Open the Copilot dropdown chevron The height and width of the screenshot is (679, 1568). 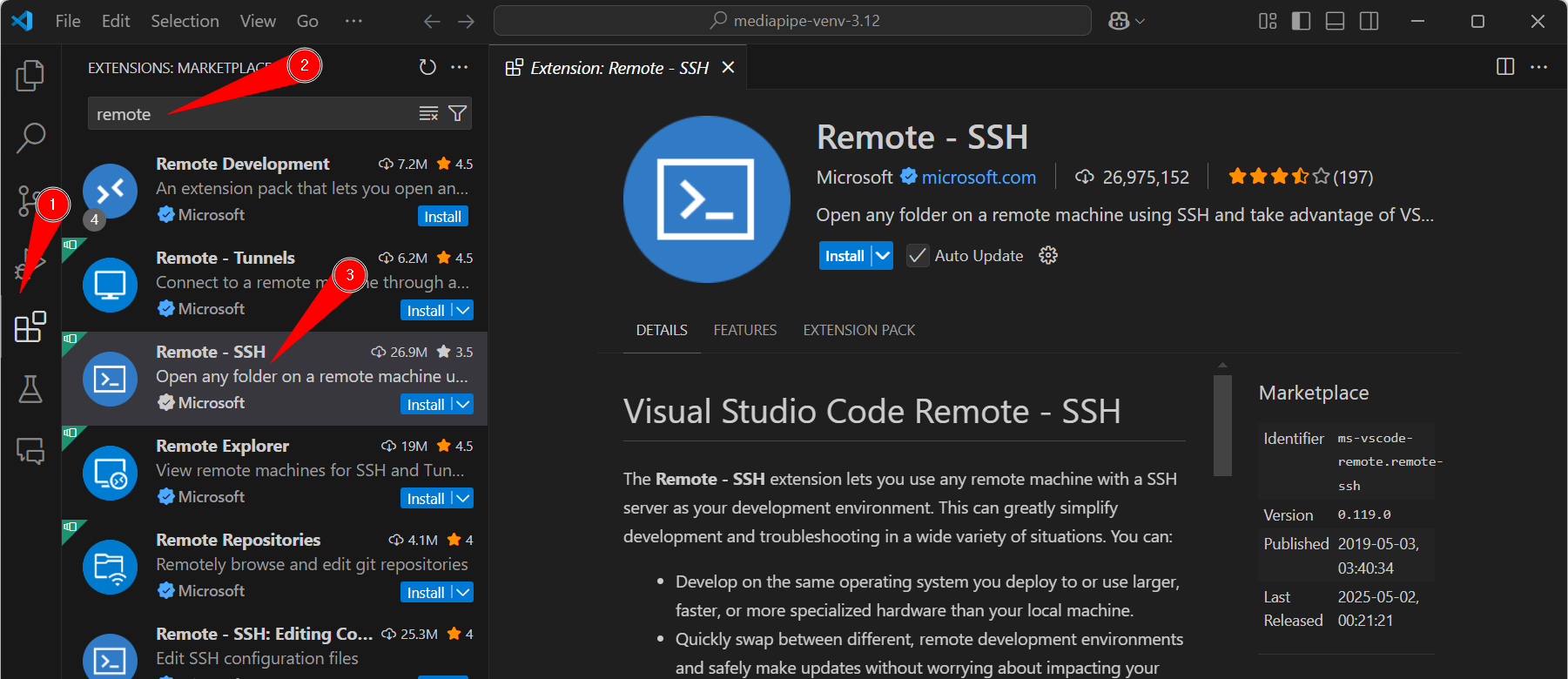click(1140, 21)
